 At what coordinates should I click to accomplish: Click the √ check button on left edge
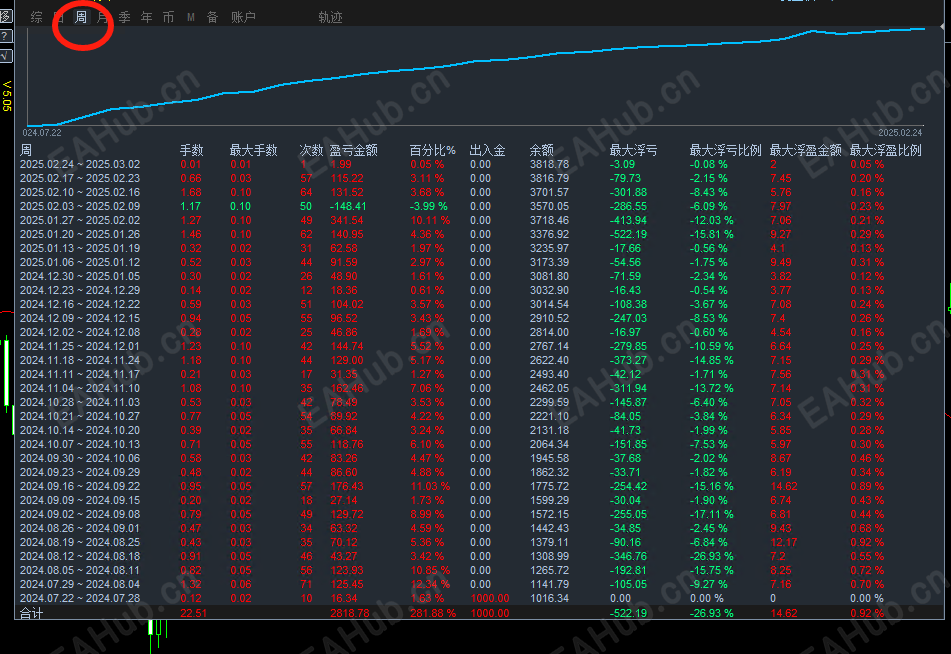pyautogui.click(x=5, y=56)
